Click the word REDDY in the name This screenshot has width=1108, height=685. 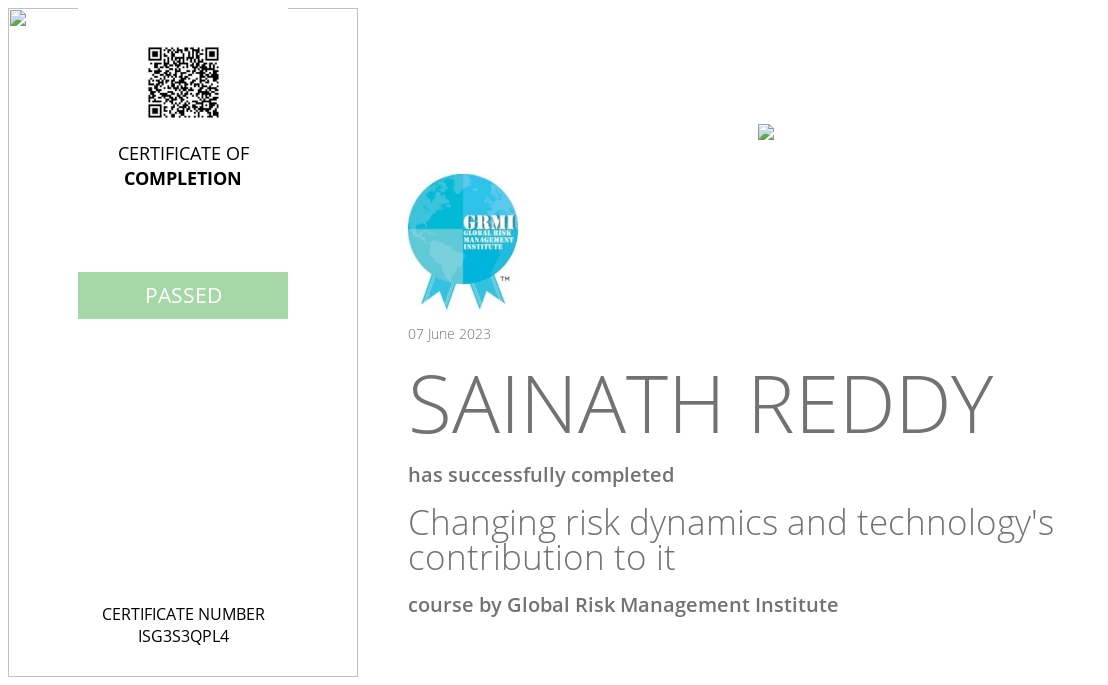point(872,404)
